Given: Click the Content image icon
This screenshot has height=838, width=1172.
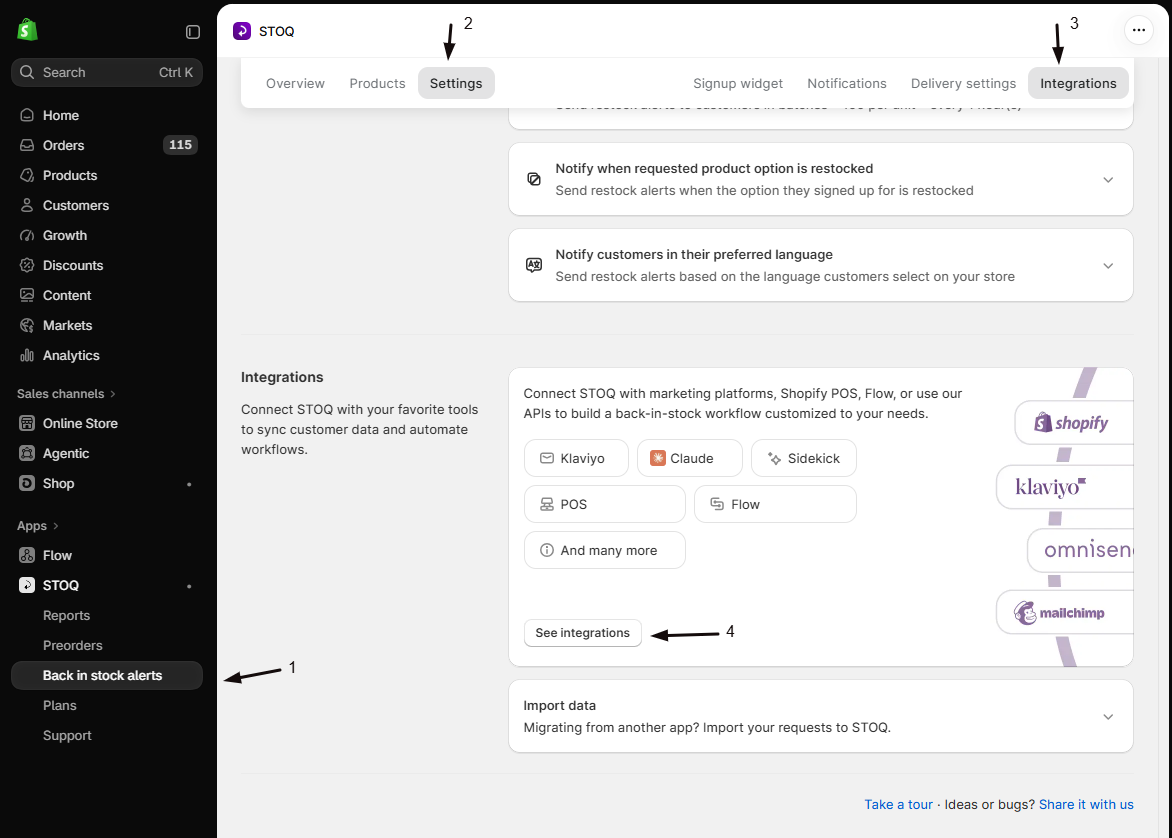Looking at the screenshot, I should (x=27, y=295).
